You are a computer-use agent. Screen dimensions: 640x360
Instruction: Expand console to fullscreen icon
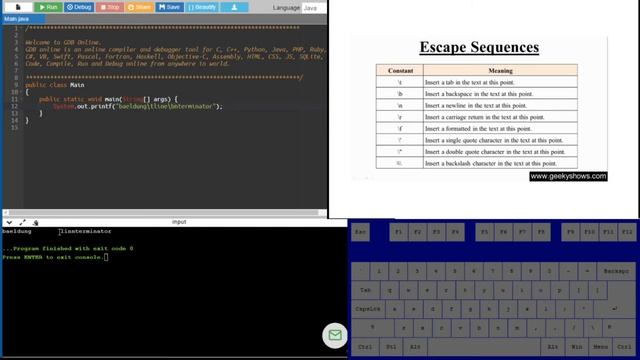point(22,222)
